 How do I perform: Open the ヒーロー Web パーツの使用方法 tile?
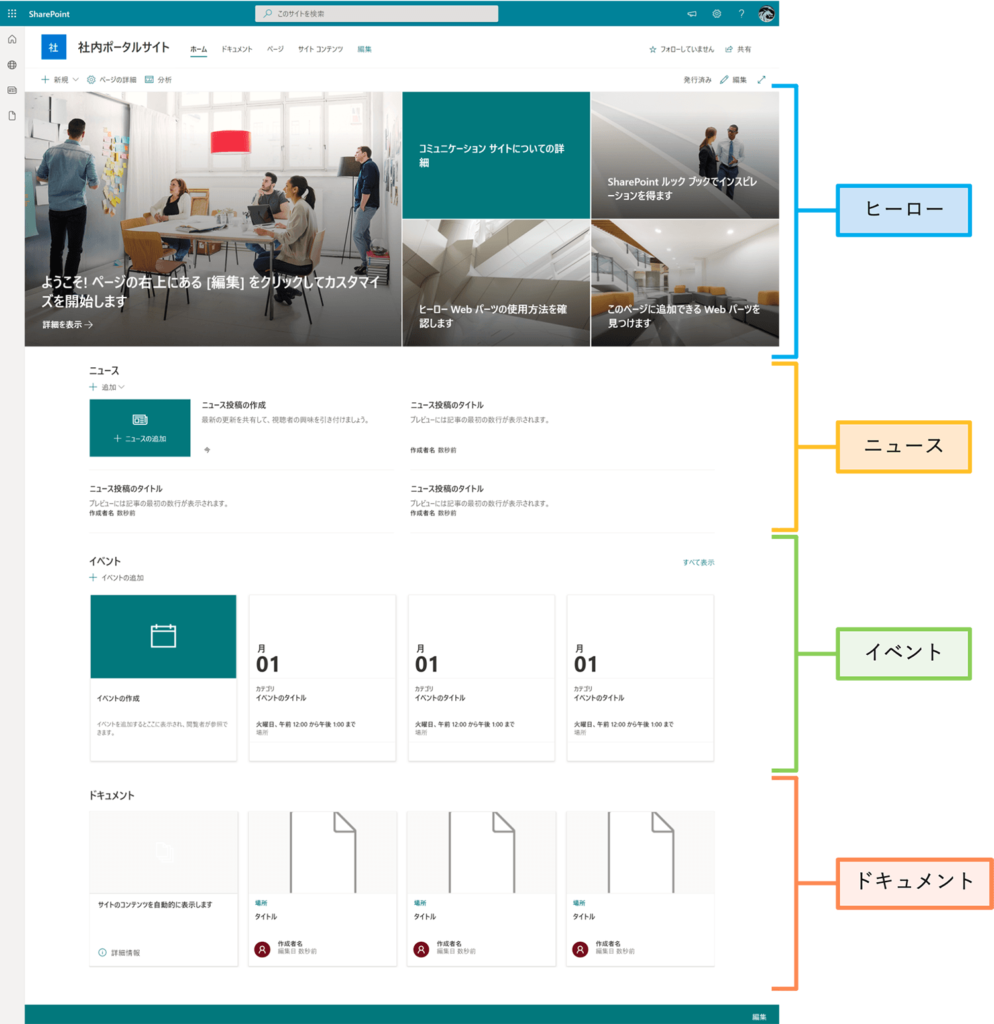pos(496,283)
